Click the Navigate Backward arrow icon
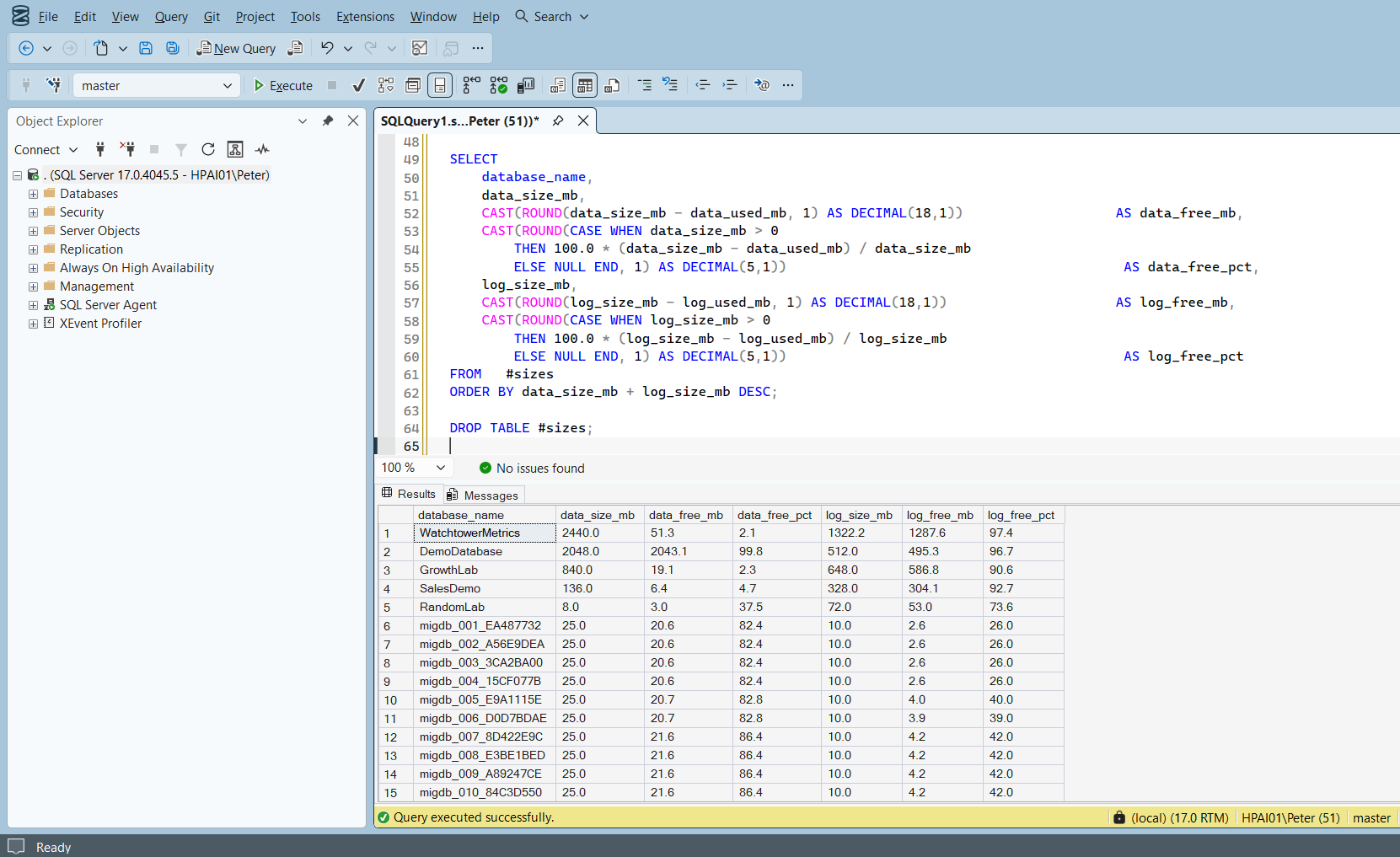 [x=26, y=48]
